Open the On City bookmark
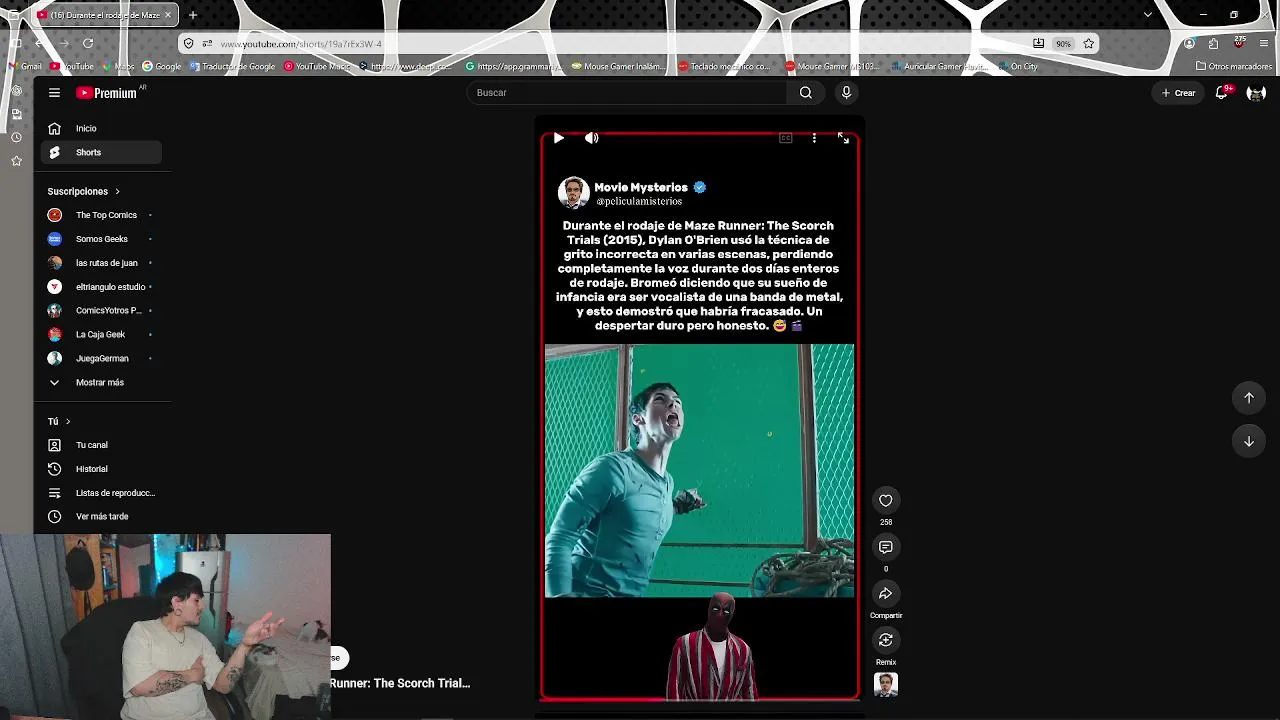 click(x=1018, y=67)
